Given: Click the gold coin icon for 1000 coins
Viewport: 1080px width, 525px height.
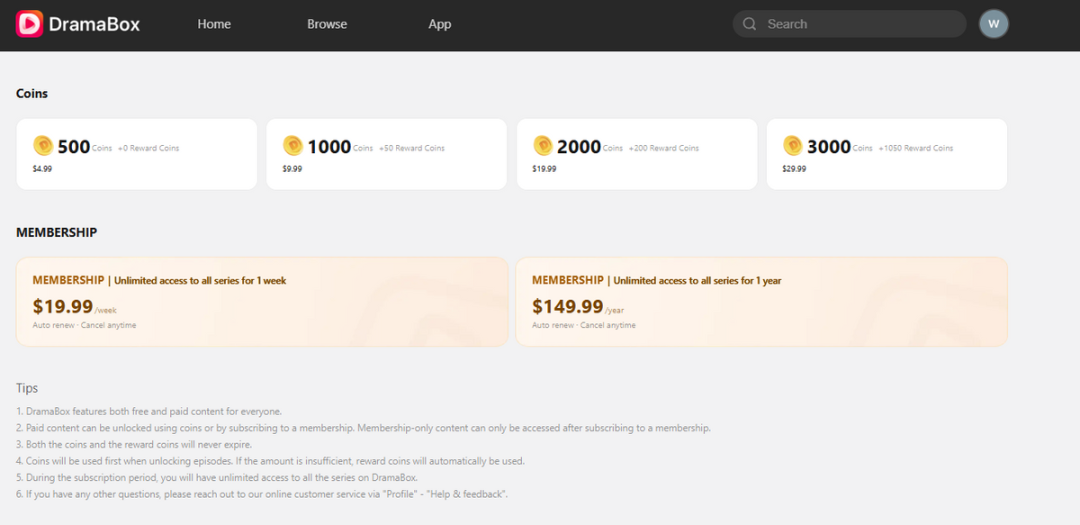Looking at the screenshot, I should [293, 146].
